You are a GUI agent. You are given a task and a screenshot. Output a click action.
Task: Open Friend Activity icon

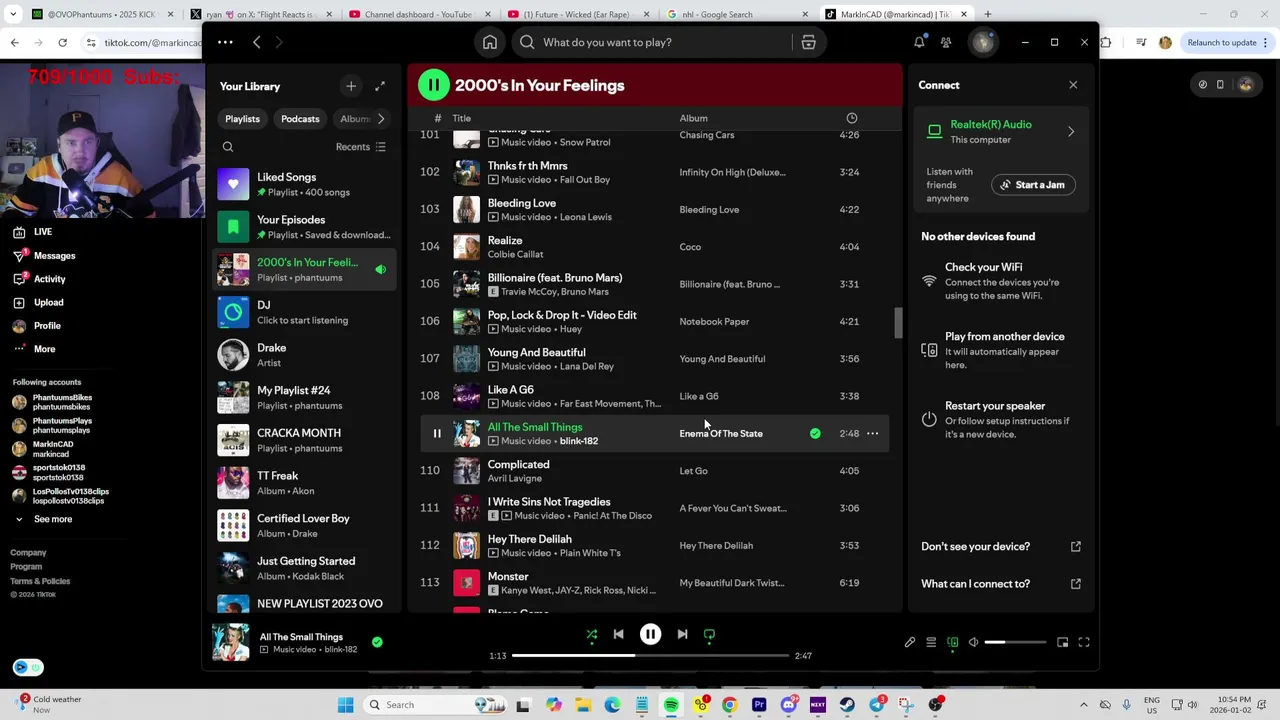click(x=946, y=42)
